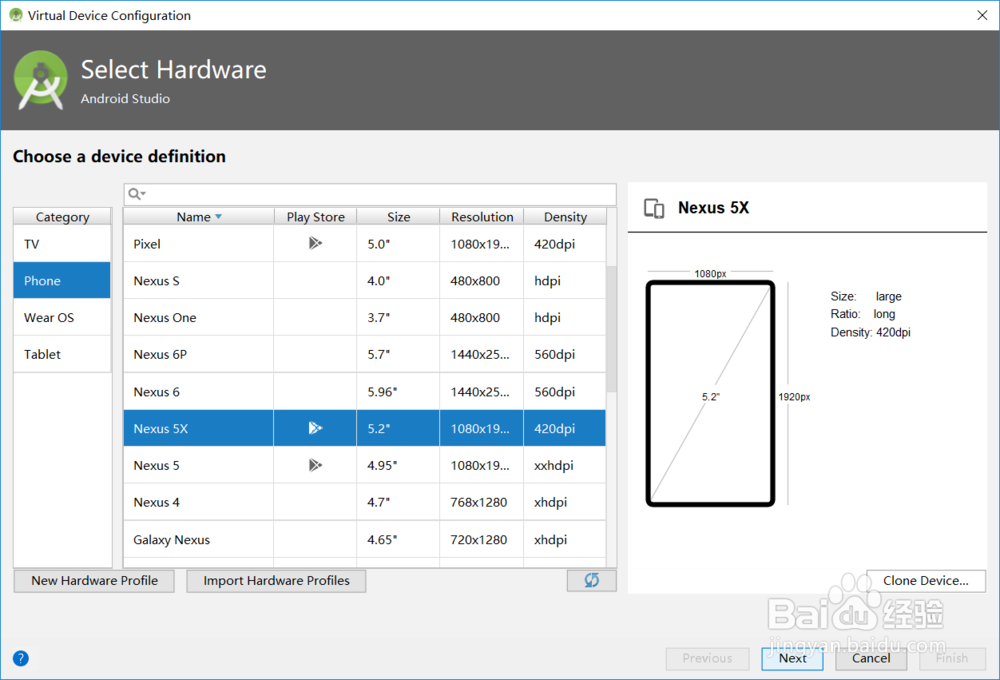Sort by the Size column header
This screenshot has height=680, width=1000.
(398, 217)
